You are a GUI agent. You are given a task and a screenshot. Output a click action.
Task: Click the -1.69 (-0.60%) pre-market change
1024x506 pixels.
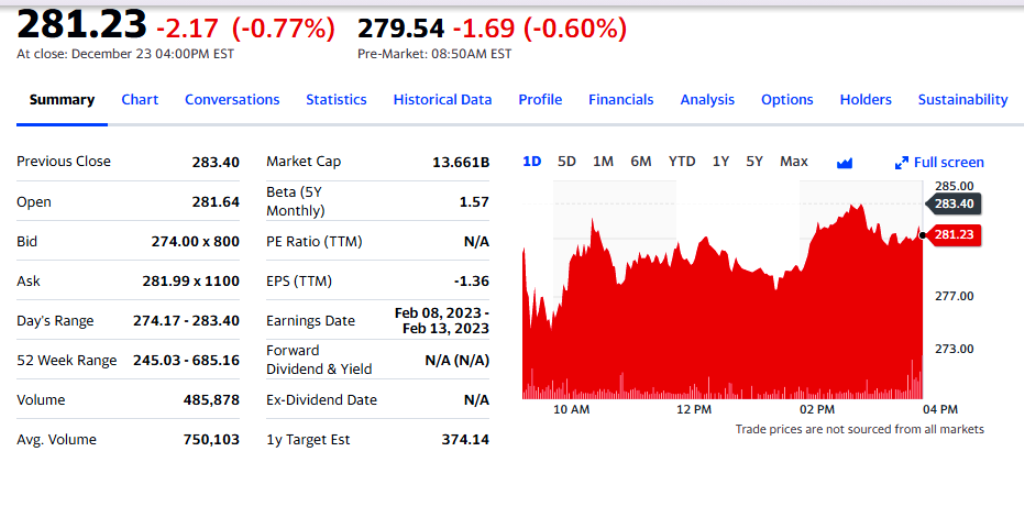coord(539,28)
